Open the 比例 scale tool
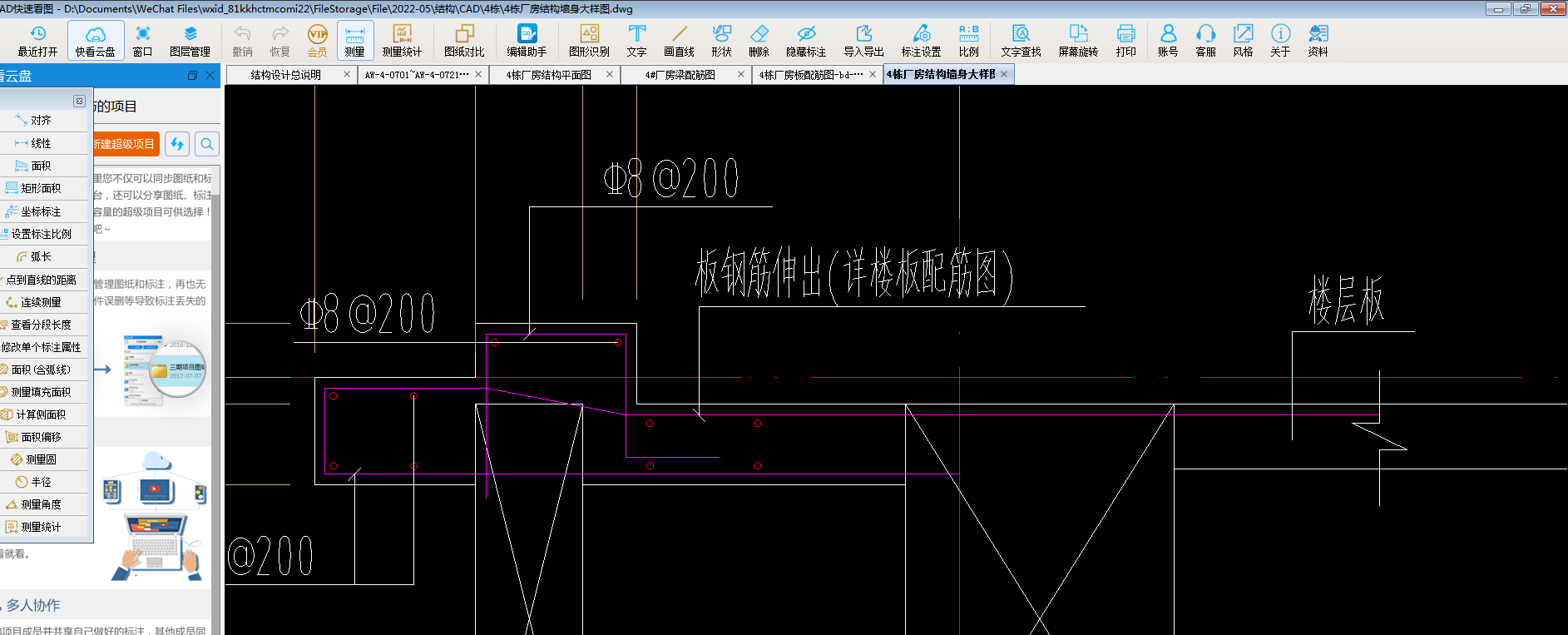 969,41
